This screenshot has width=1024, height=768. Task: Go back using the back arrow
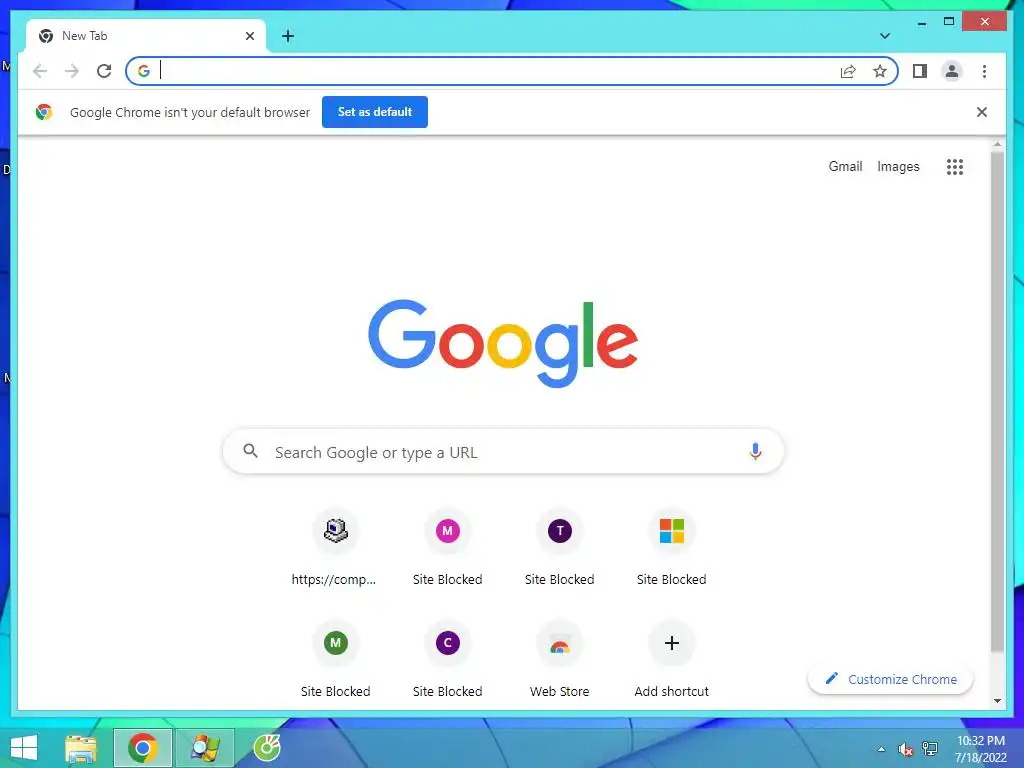tap(40, 71)
